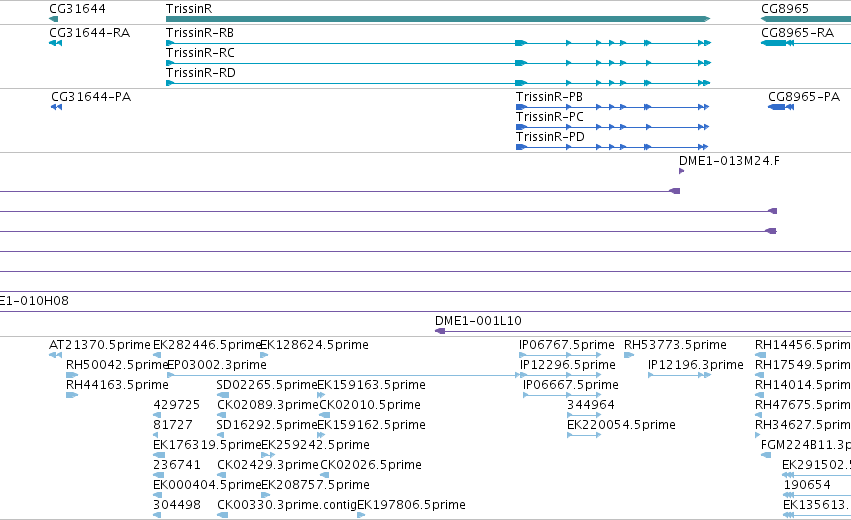Select the 190654 feature label

click(x=807, y=485)
